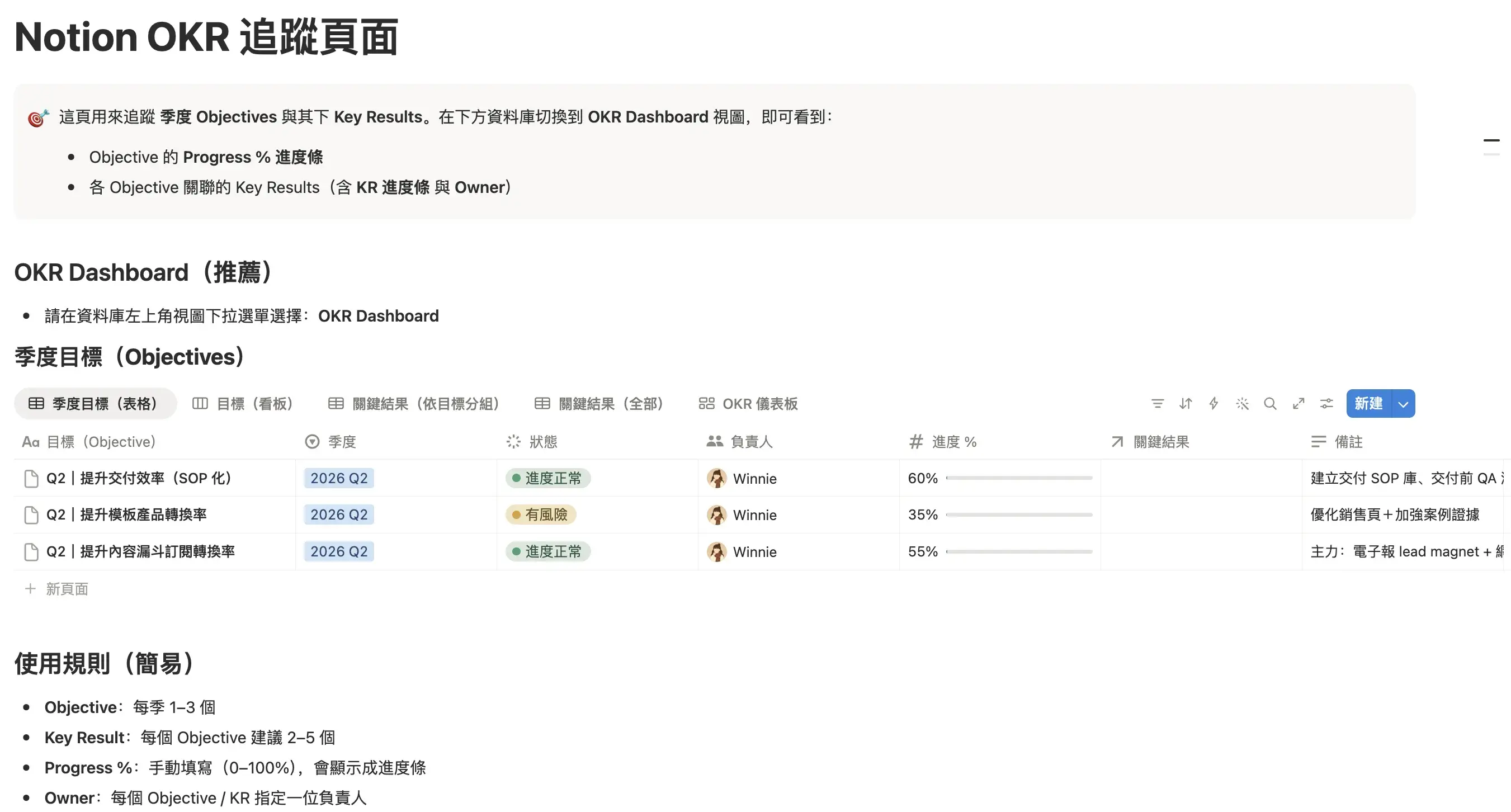The image size is (1511, 812).
Task: Open view settings with the sliders icon
Action: click(1326, 404)
